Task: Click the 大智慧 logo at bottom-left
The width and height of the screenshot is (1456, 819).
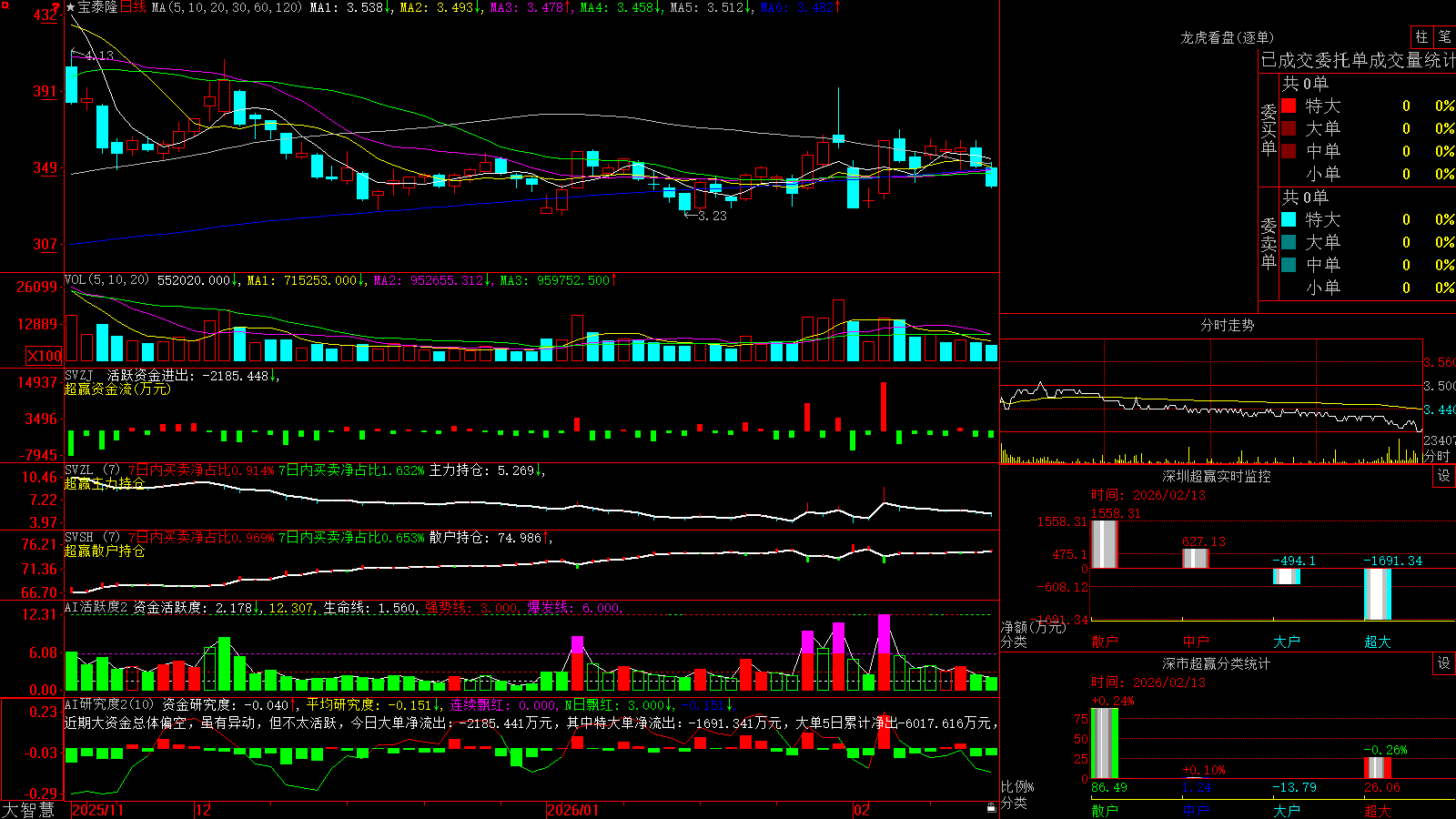Action: (28, 810)
